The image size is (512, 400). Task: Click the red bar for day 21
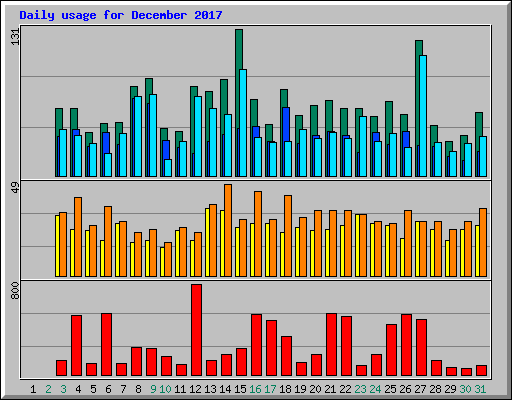(331, 345)
